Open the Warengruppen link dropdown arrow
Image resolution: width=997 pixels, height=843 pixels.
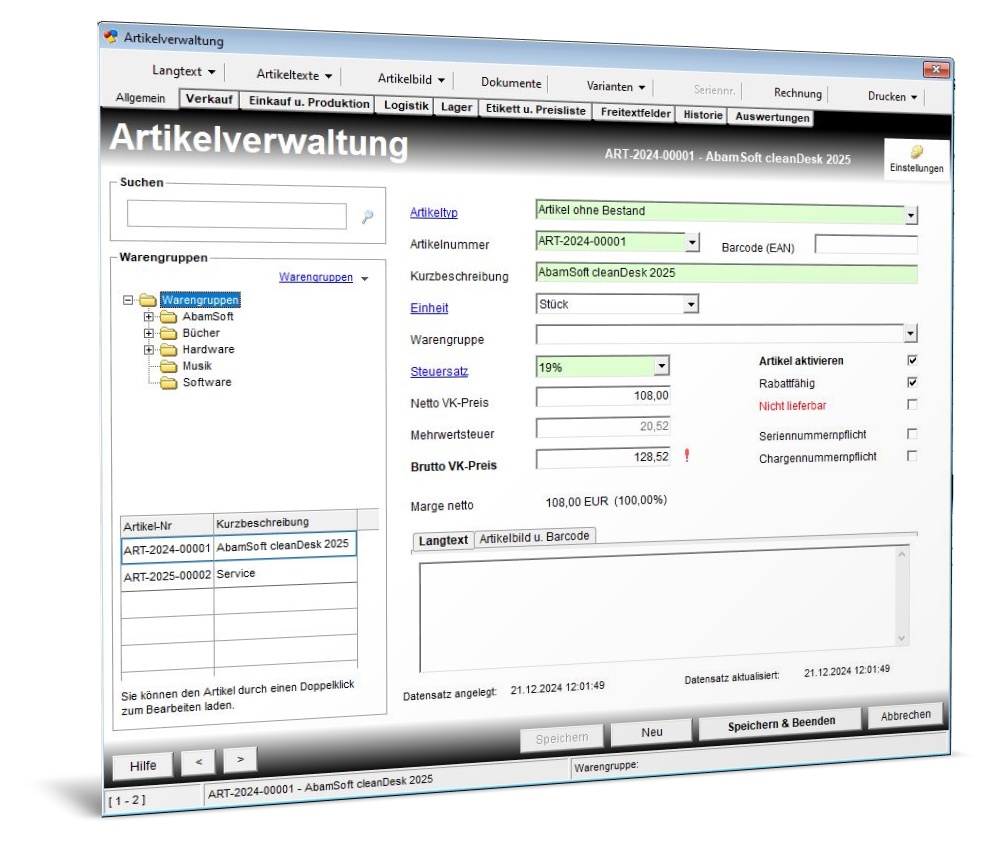364,278
